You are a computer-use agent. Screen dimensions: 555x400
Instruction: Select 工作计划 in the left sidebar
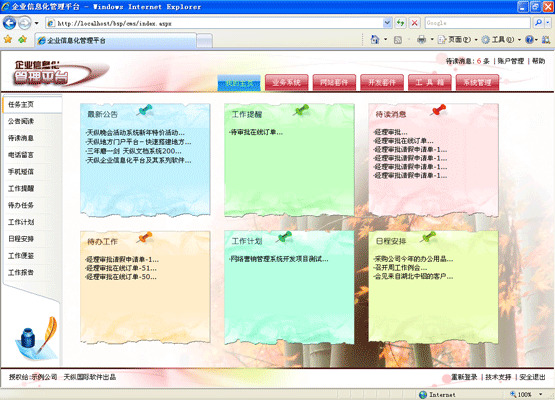(x=21, y=222)
